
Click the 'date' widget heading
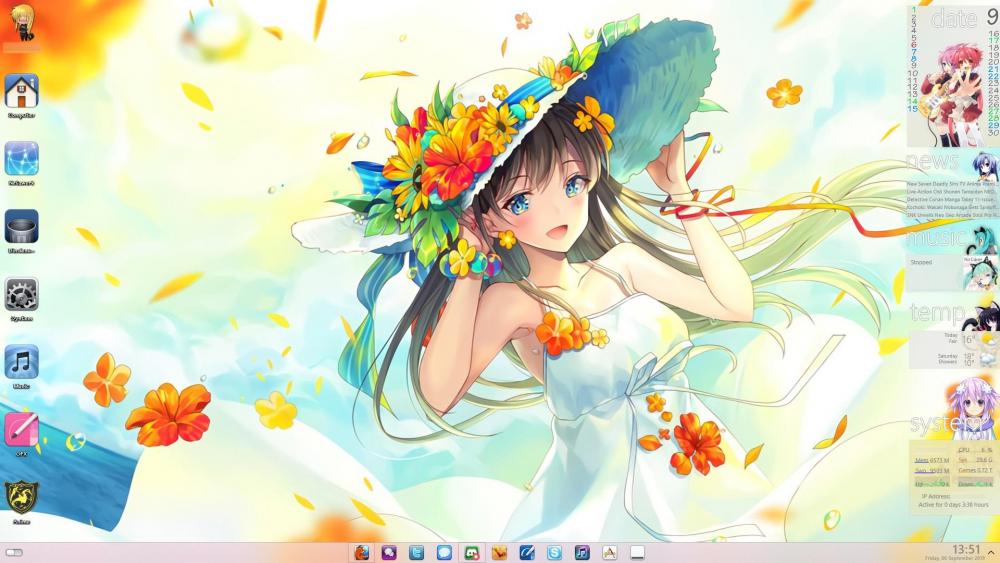(x=953, y=19)
